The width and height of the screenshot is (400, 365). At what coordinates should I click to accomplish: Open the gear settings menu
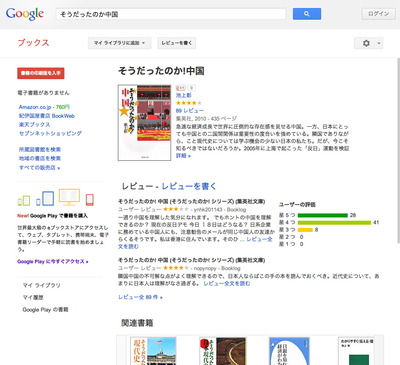pyautogui.click(x=368, y=43)
